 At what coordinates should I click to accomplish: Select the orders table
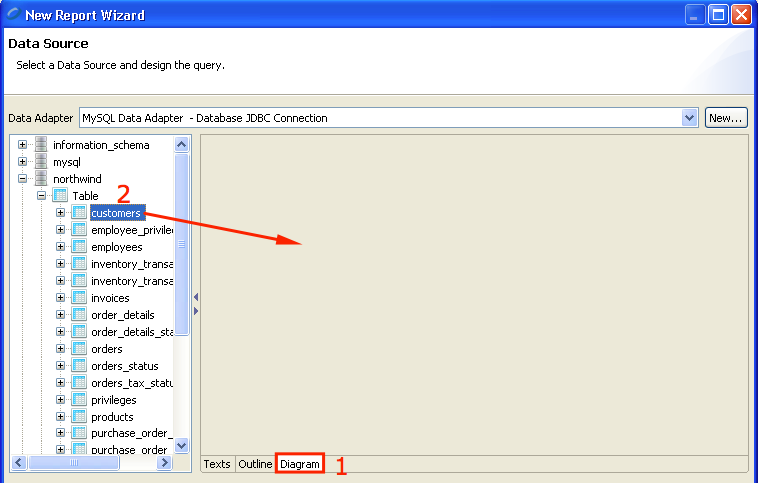click(107, 349)
